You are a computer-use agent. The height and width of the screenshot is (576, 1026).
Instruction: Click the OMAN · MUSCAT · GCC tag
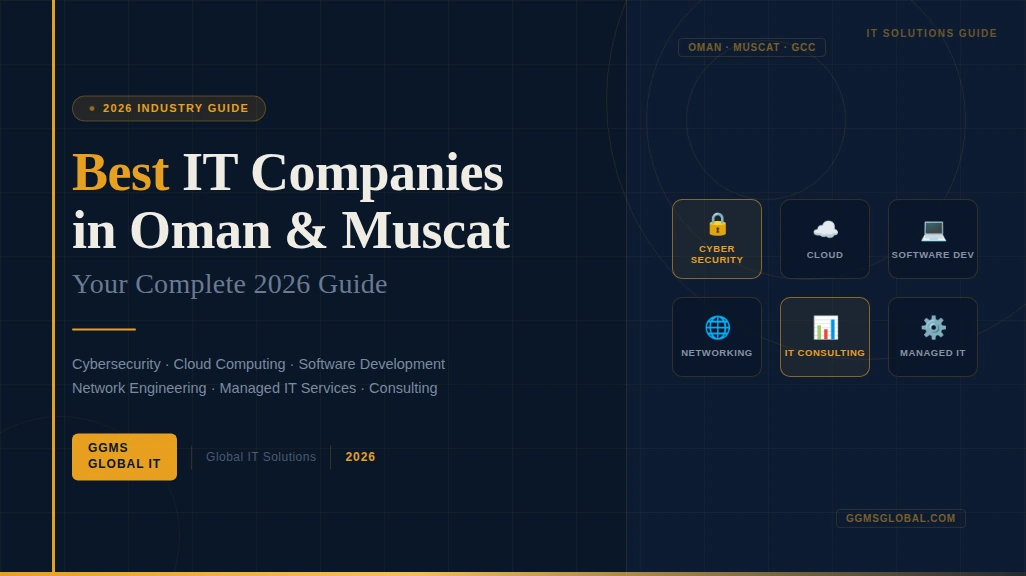pyautogui.click(x=752, y=48)
